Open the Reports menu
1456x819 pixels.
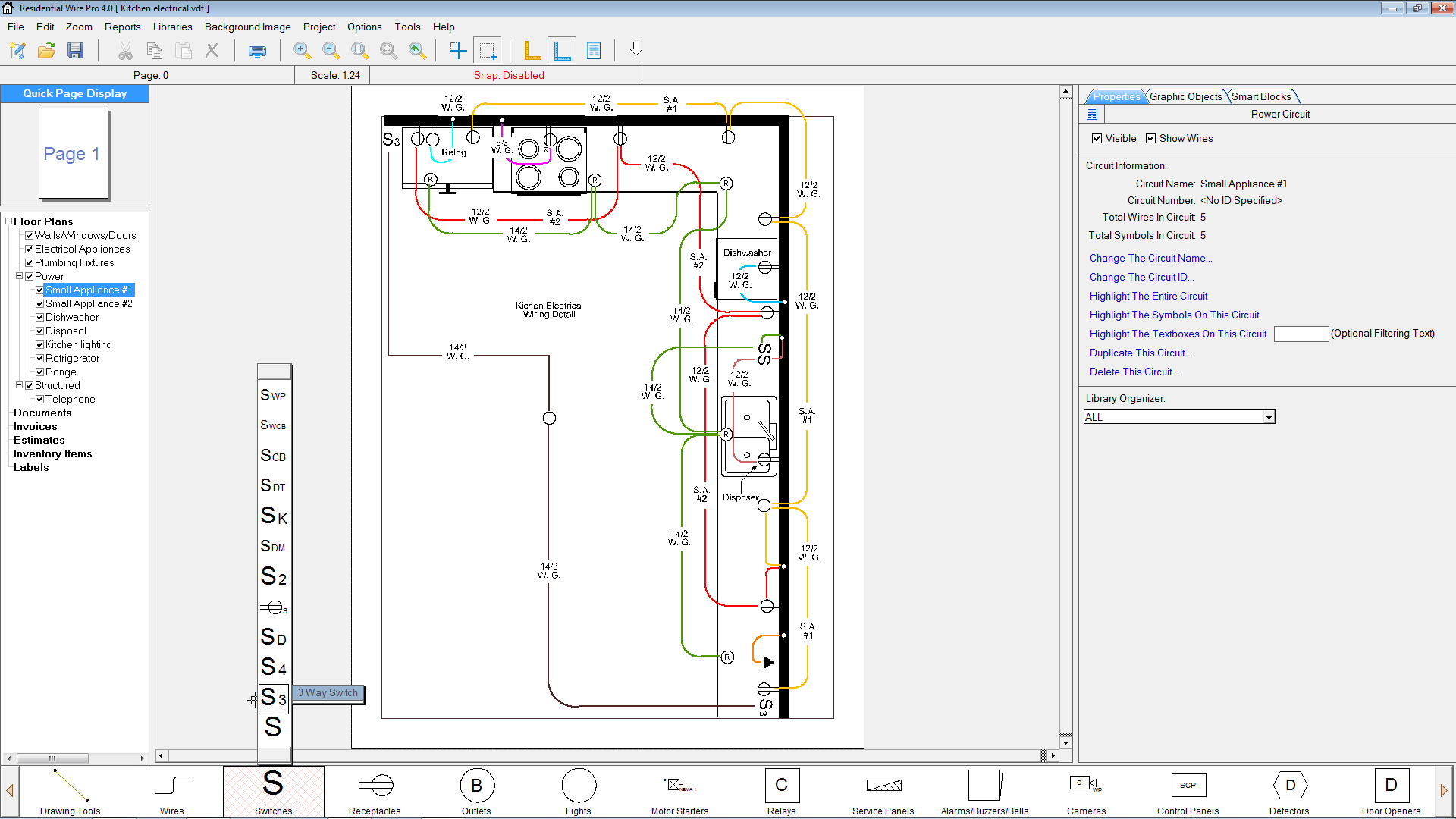(x=123, y=27)
